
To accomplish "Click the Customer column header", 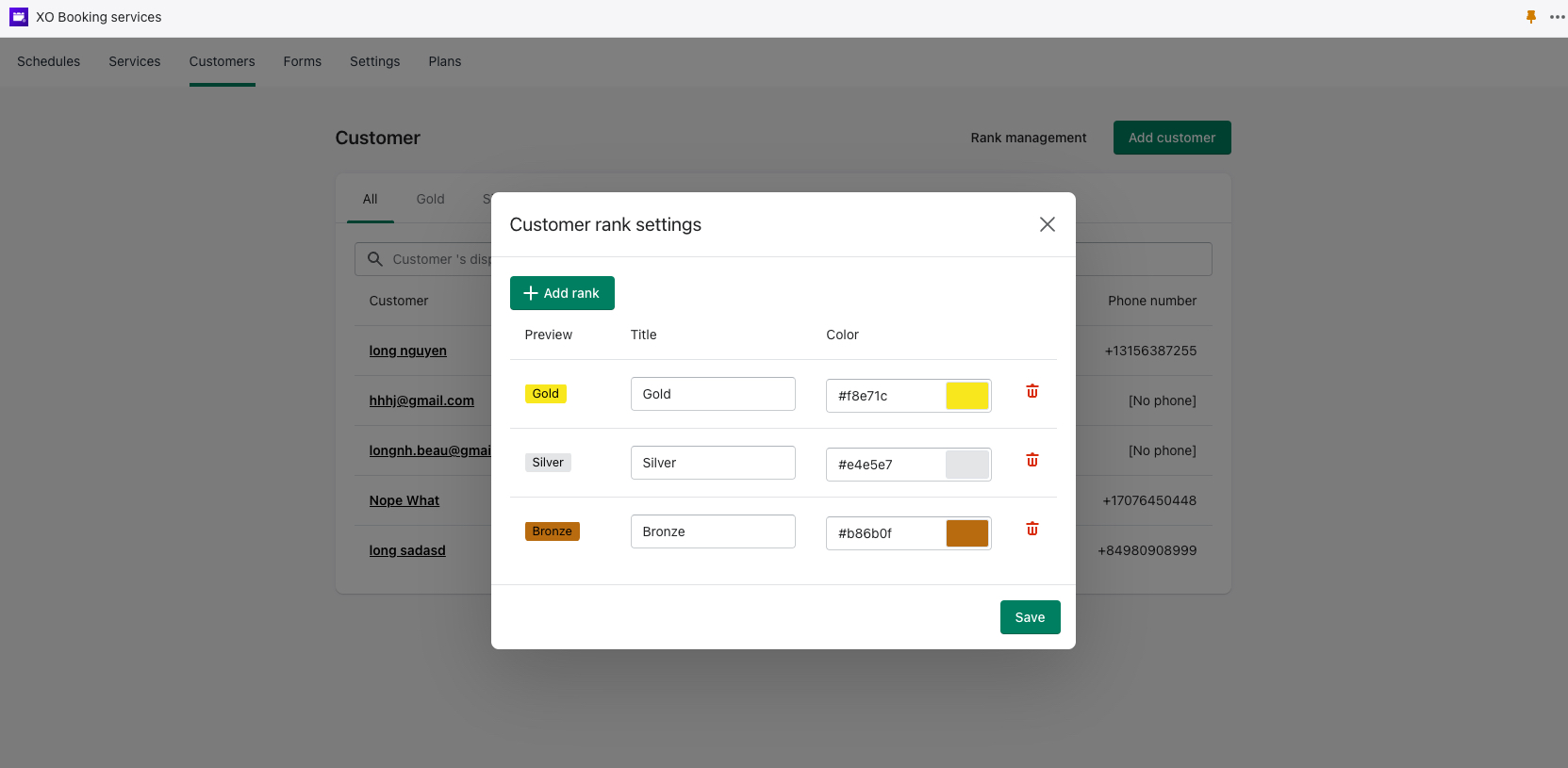I will [399, 301].
